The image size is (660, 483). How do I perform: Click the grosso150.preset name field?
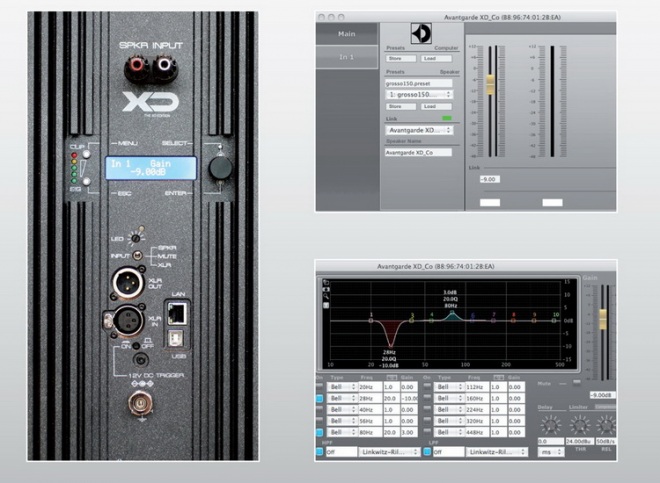point(419,83)
